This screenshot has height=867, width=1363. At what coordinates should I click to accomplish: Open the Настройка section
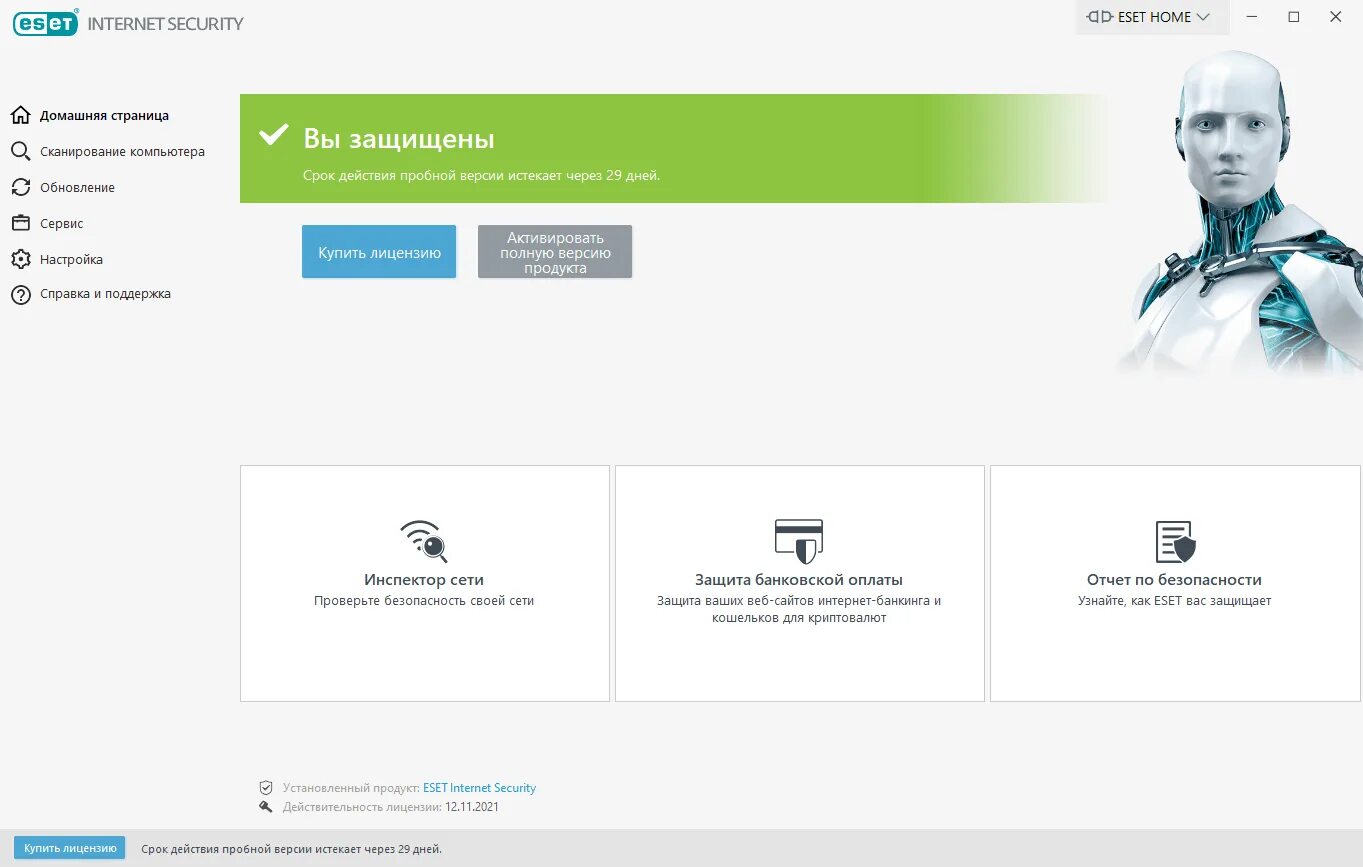pyautogui.click(x=71, y=260)
